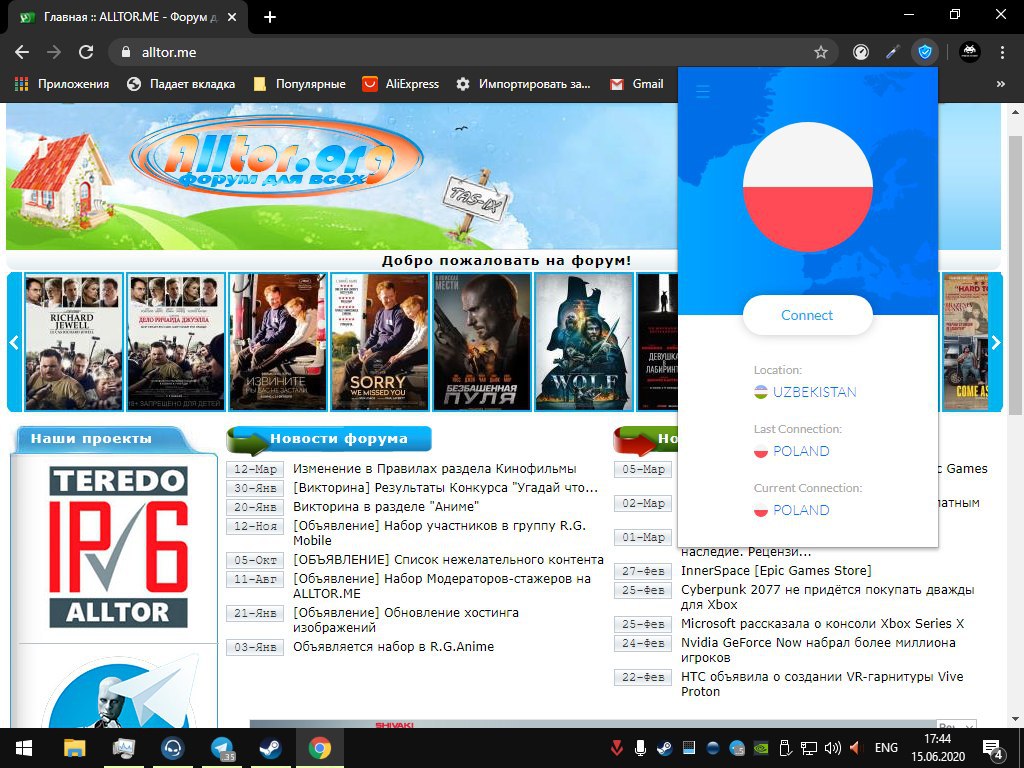The image size is (1024, 768).
Task: Click Chrome icon in taskbar
Action: point(319,748)
